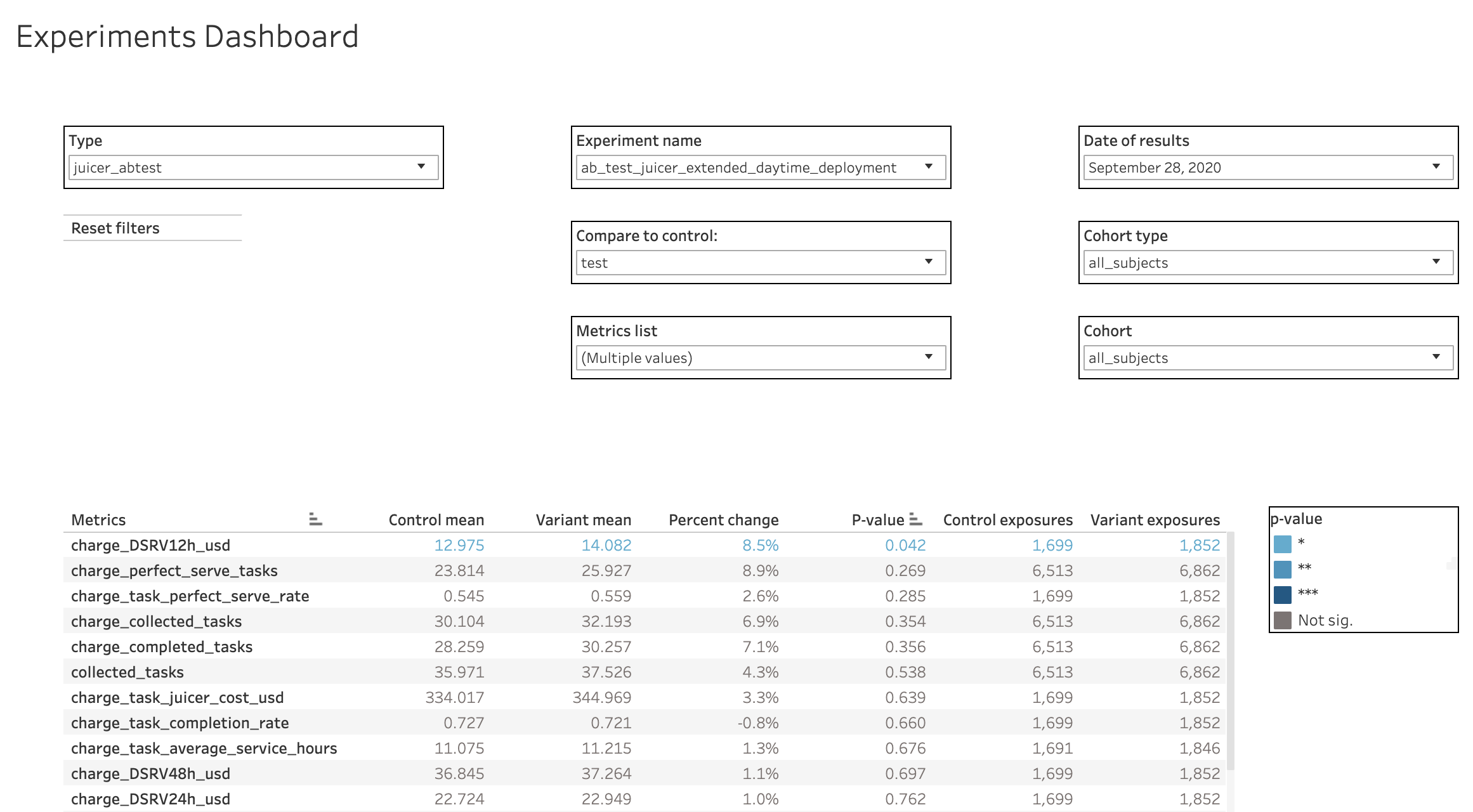Click sort icon beside P-value header
Screen dimensions: 1473x812
pyautogui.click(x=915, y=520)
